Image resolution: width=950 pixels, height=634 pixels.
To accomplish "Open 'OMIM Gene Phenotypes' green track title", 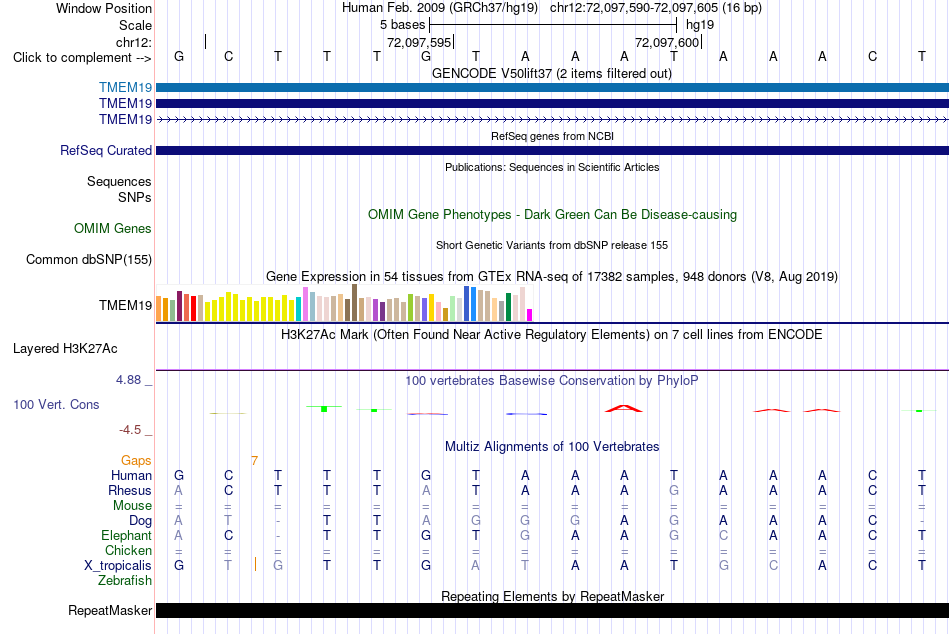I will point(552,215).
